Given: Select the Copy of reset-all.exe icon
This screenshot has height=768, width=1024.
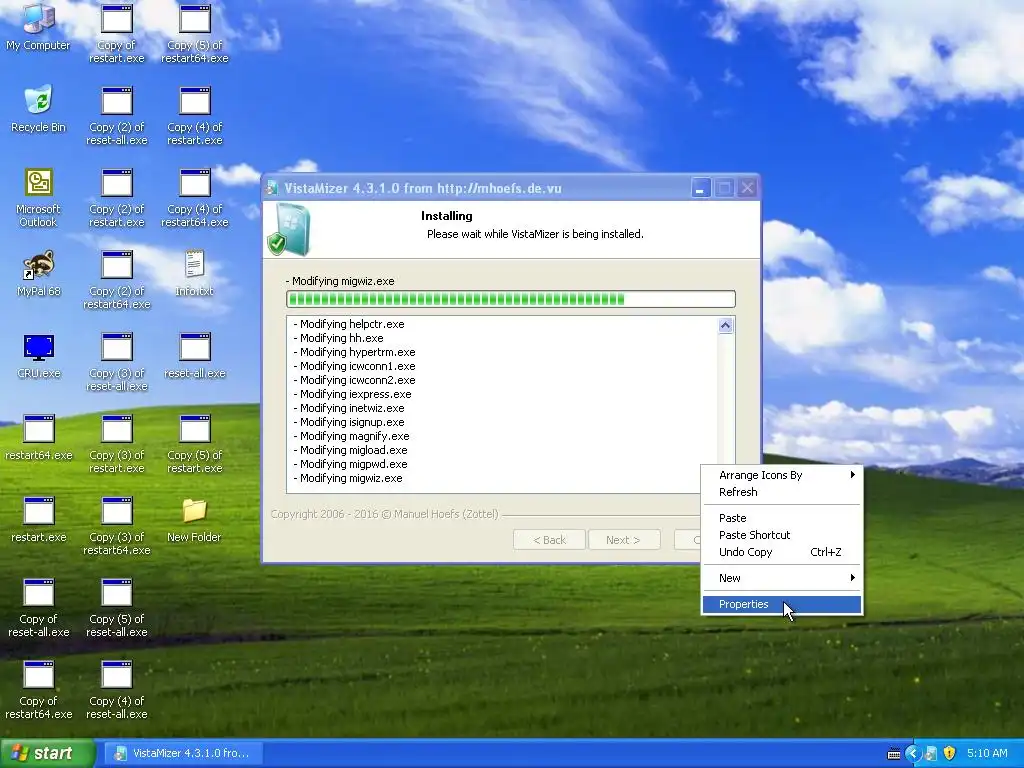Looking at the screenshot, I should tap(39, 607).
